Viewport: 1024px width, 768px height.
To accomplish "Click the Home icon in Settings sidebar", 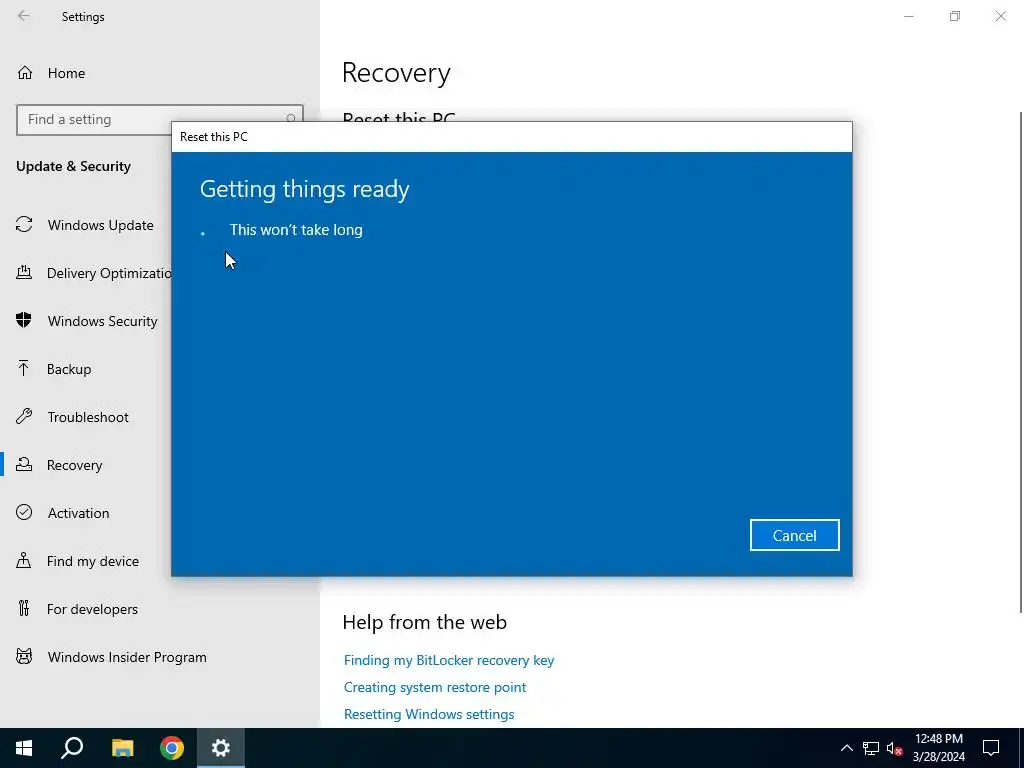I will tap(25, 73).
